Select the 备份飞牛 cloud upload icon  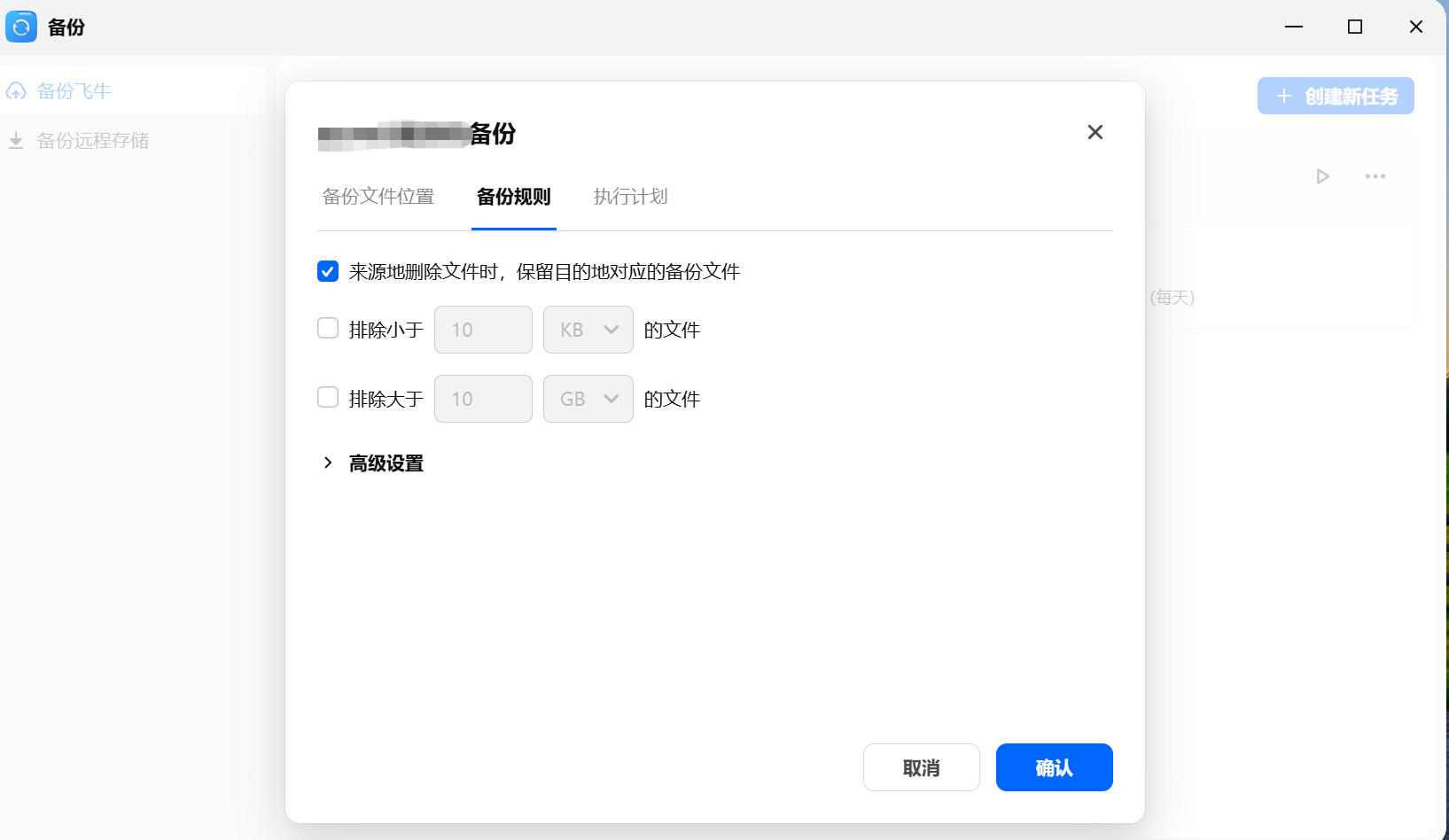point(16,90)
